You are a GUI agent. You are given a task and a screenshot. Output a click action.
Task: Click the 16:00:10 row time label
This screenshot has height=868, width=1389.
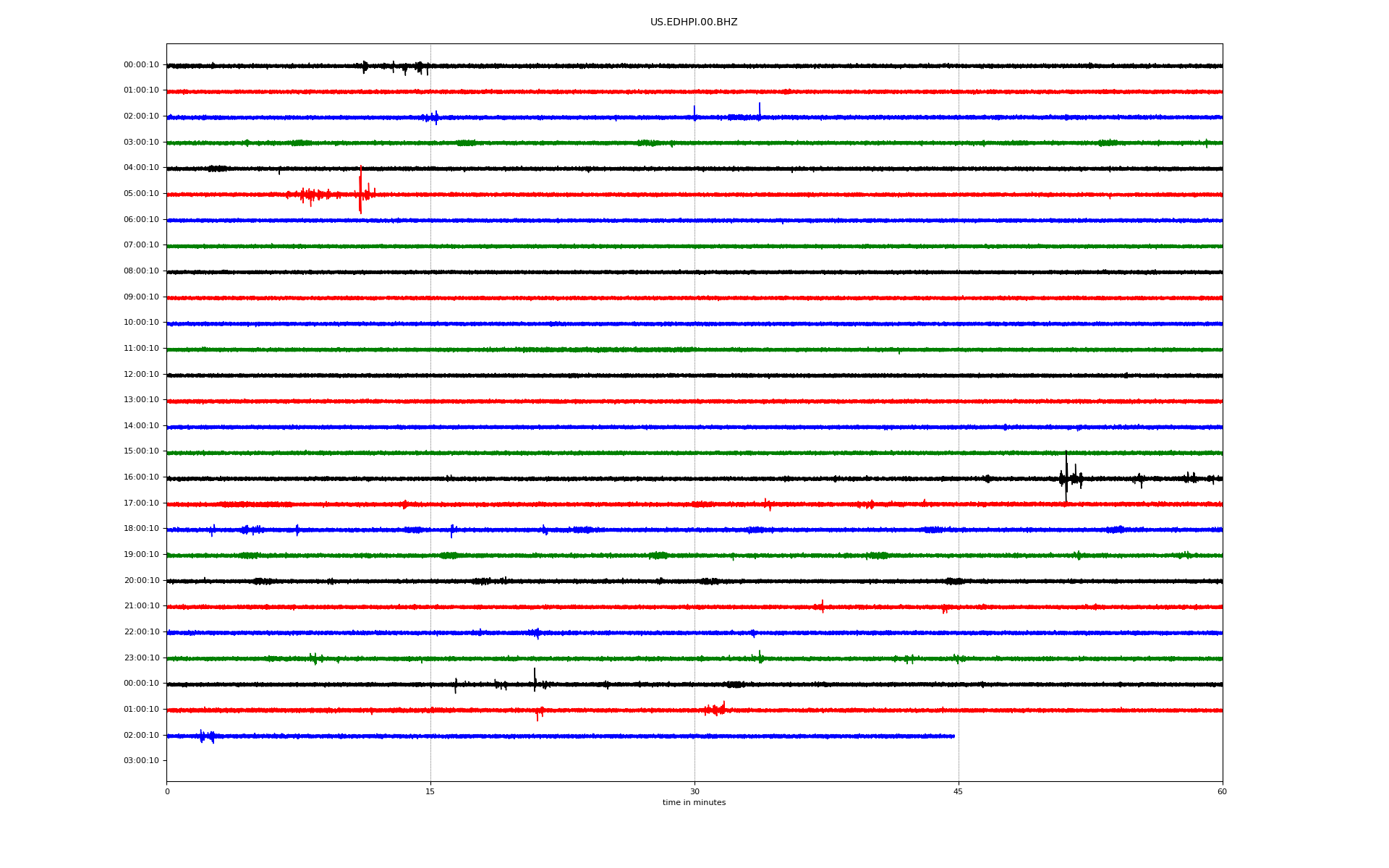coord(141,477)
